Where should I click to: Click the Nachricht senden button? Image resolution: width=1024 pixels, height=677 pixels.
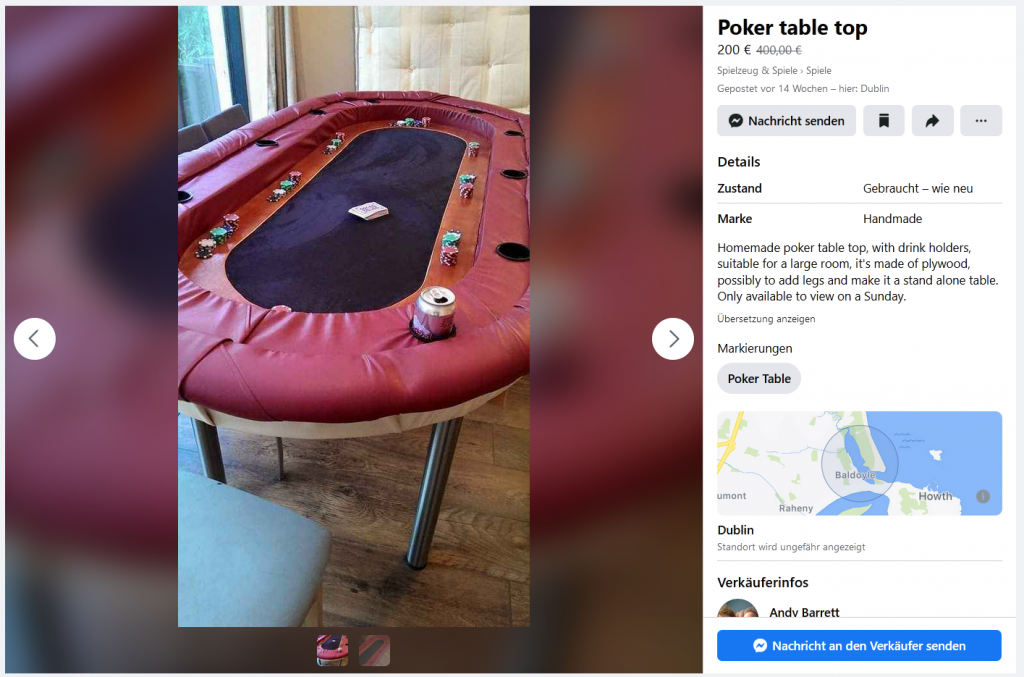(786, 121)
